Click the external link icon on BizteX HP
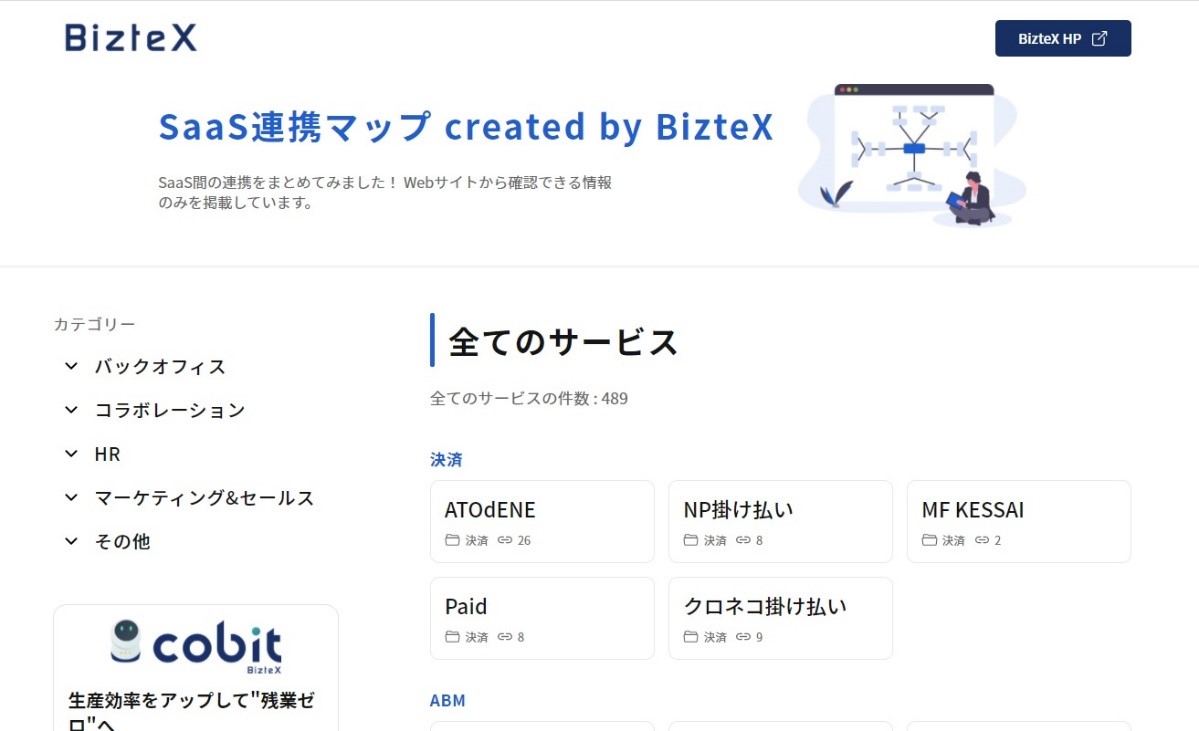Image resolution: width=1199 pixels, height=731 pixels. [x=1099, y=38]
